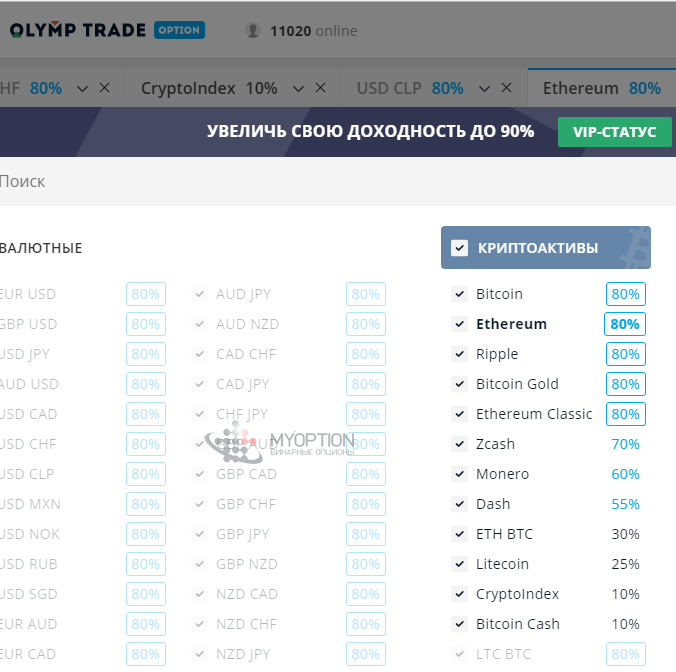Toggle the КРИПТОАКТИВЫ header checkbox
Viewport: 676px width, 672px height.
point(459,248)
